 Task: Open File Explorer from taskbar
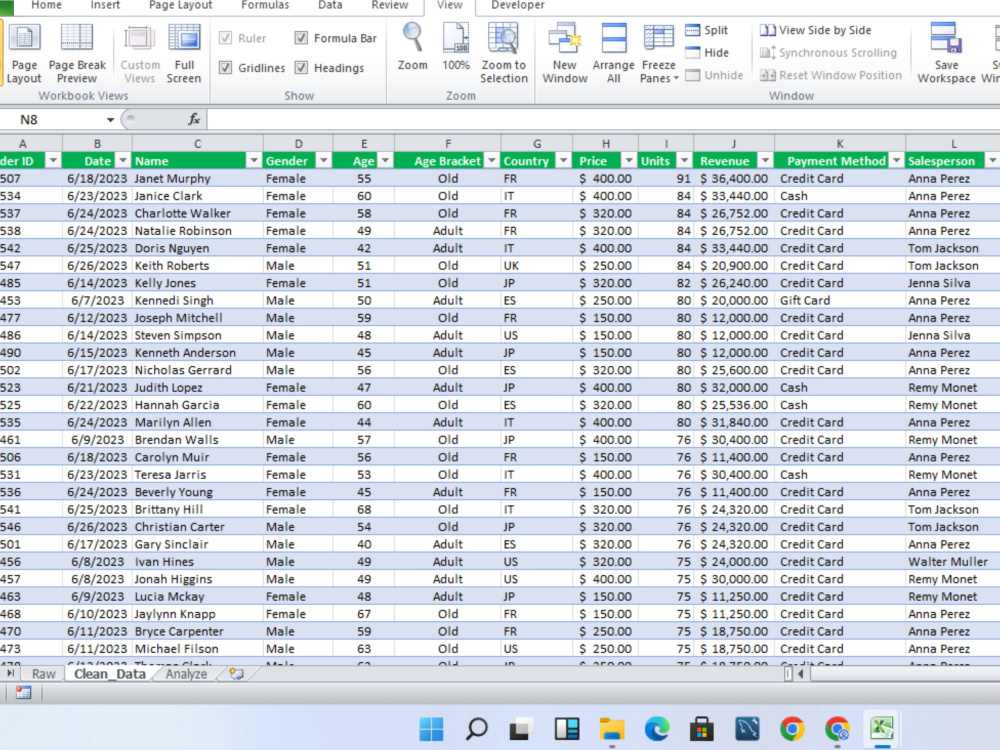coord(612,728)
